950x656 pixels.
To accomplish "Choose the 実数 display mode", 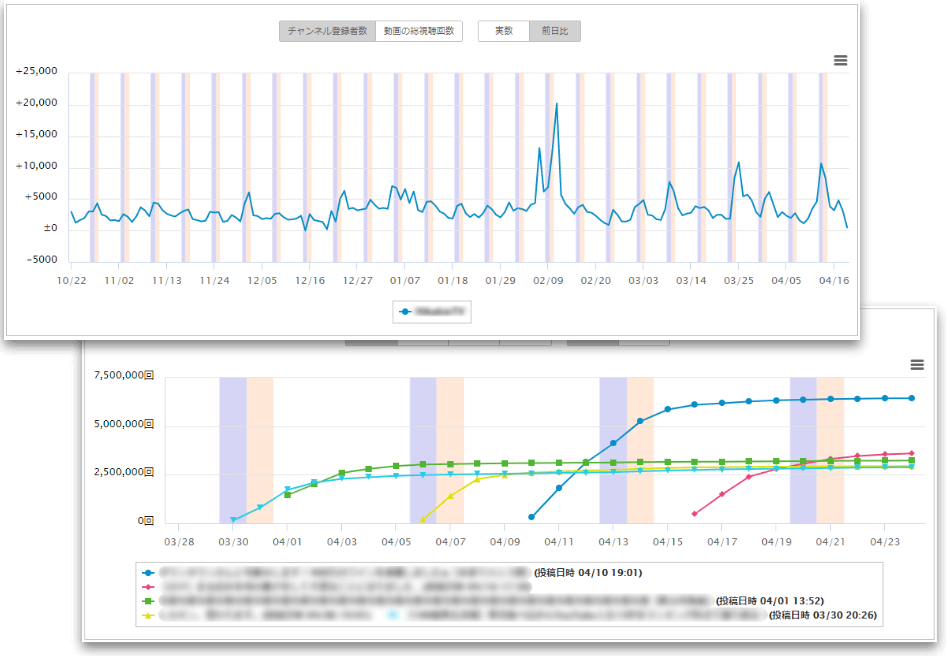I will pyautogui.click(x=504, y=31).
